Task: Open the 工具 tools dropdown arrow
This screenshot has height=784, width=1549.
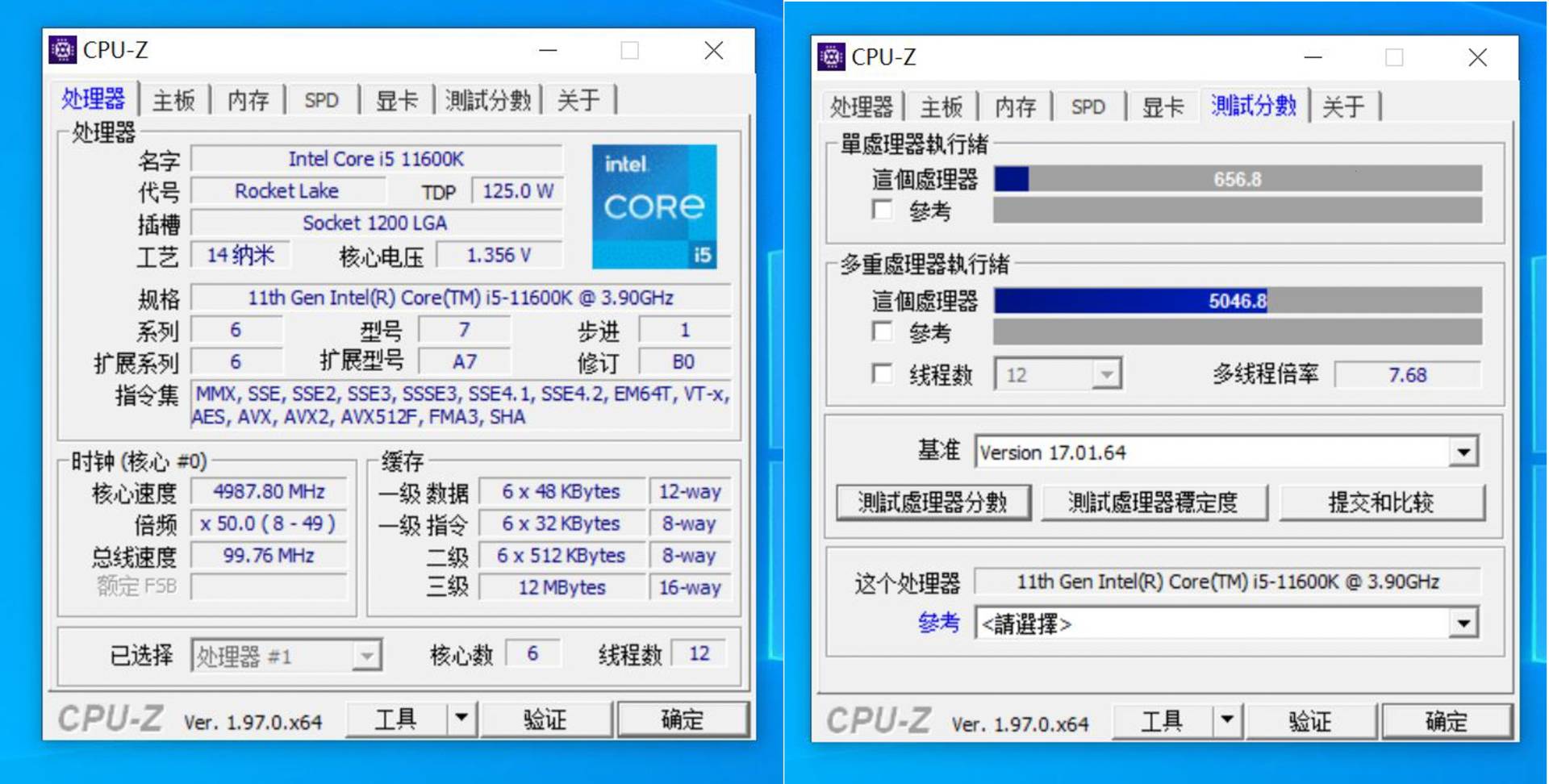Action: click(x=460, y=718)
